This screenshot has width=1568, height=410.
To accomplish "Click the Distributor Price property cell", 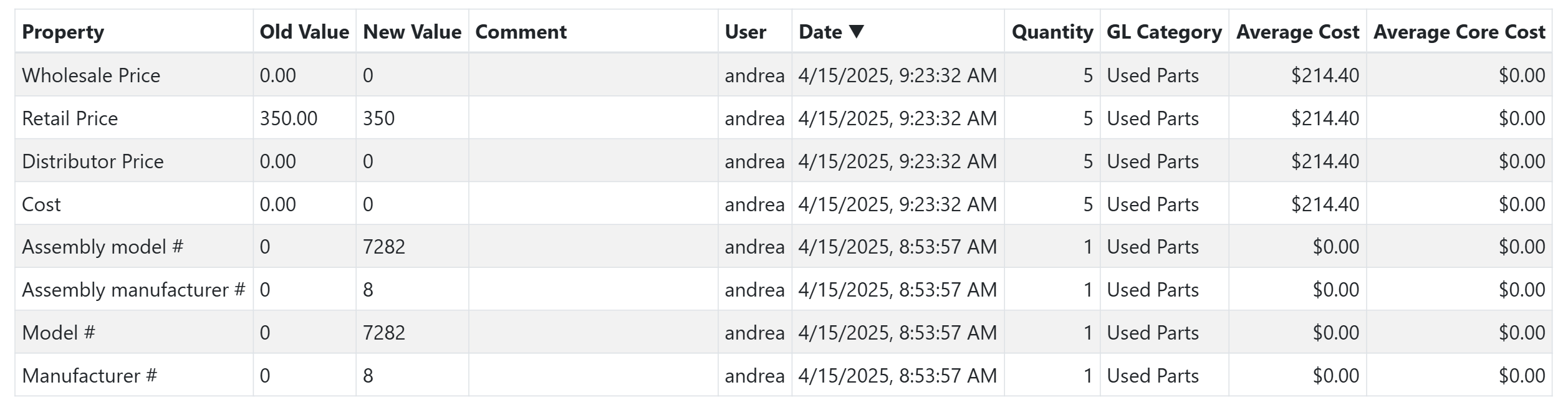I will (93, 161).
